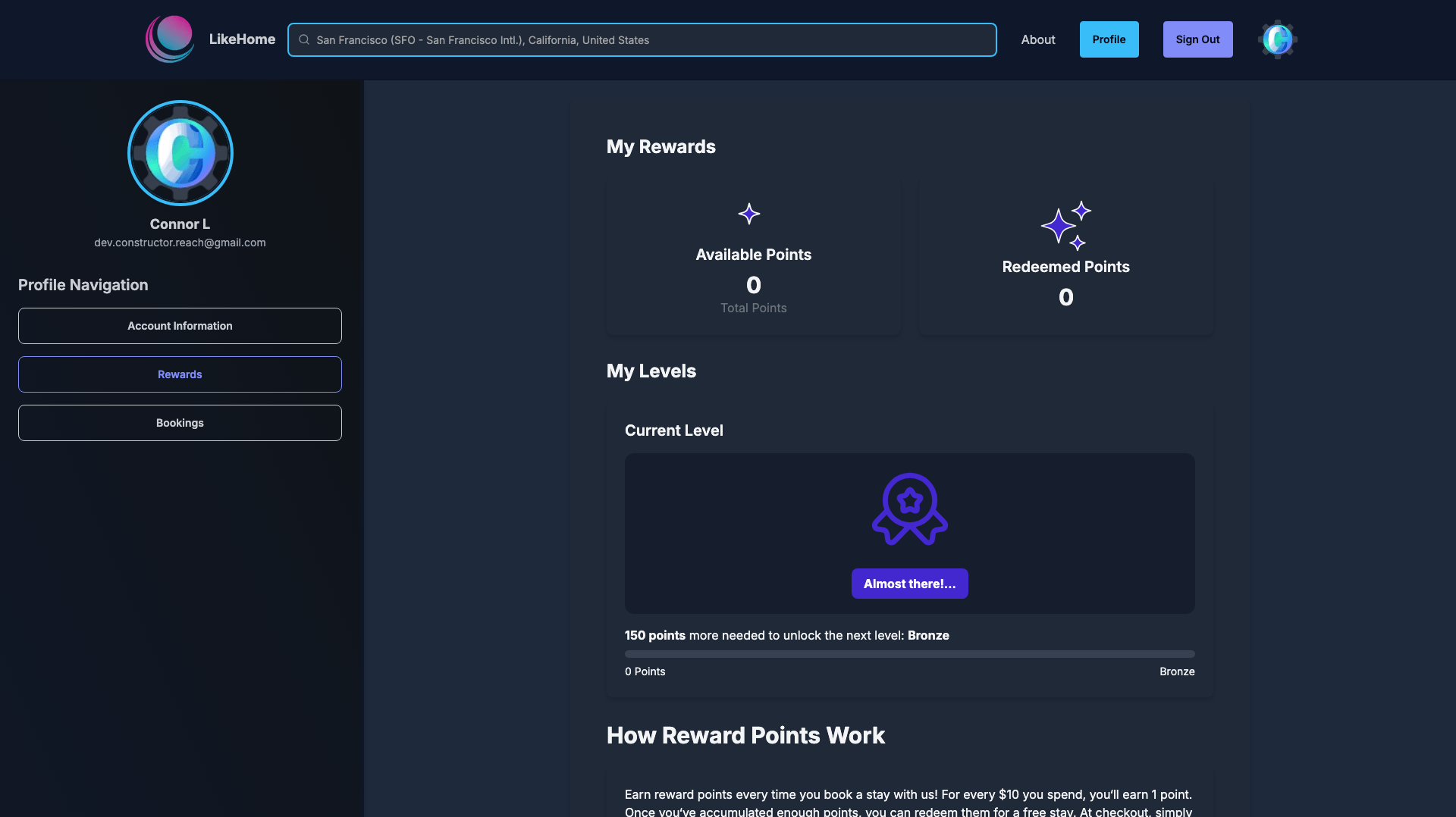
Task: Select the Rewards navigation item
Action: pyautogui.click(x=180, y=374)
